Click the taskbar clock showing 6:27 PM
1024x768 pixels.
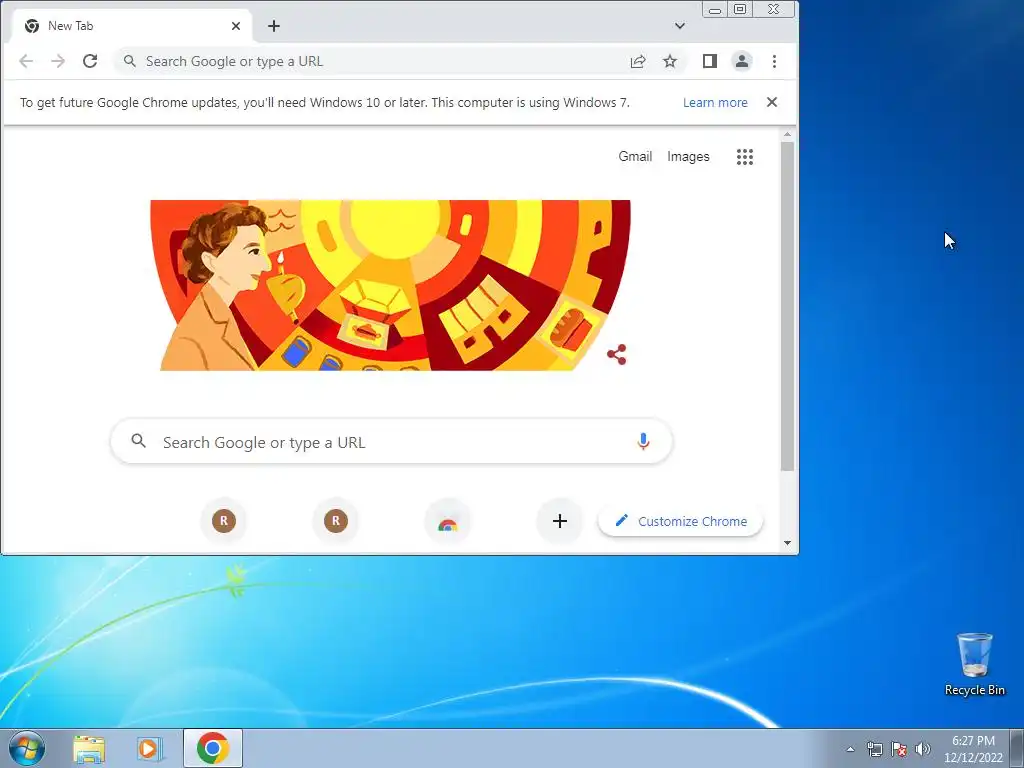click(x=973, y=749)
